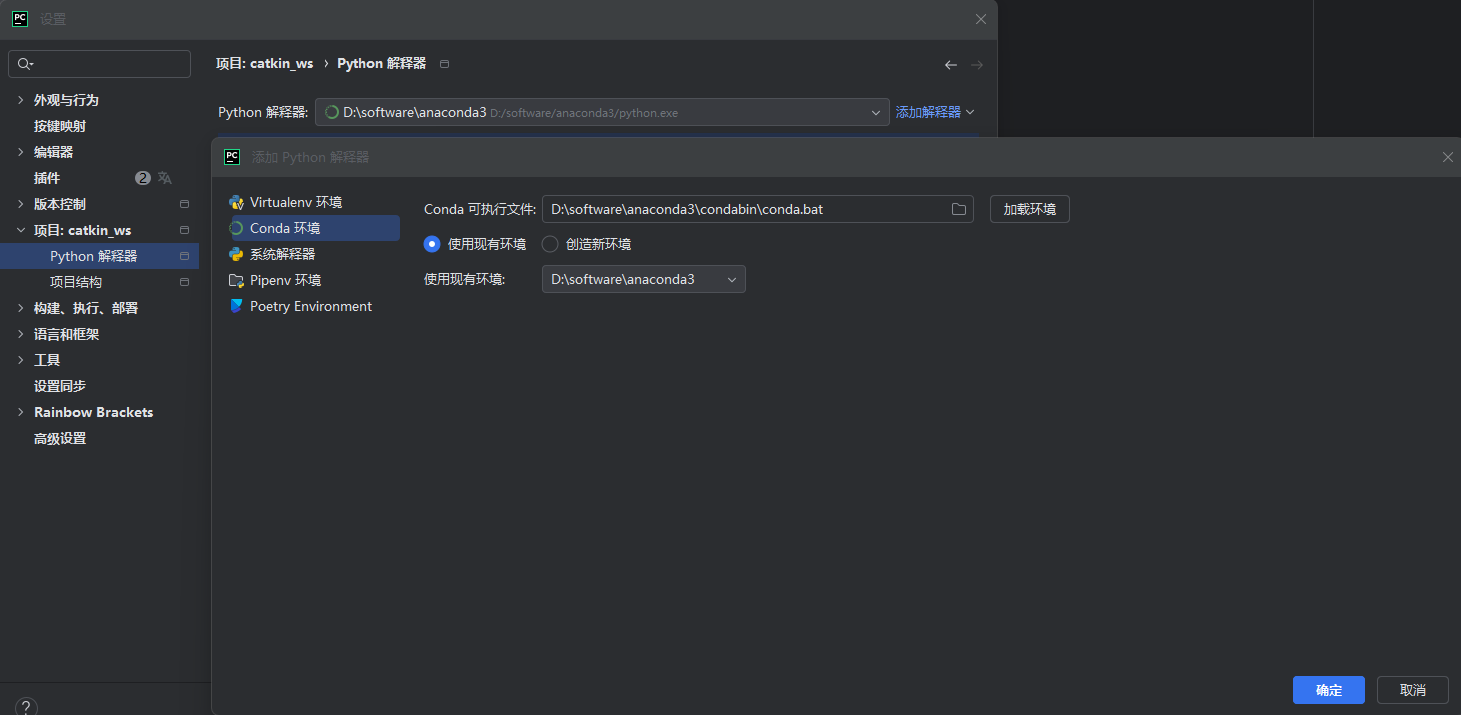Screen dimensions: 1461x715
Task: Expand the 构建、执行、部署 tree node
Action: [21, 308]
